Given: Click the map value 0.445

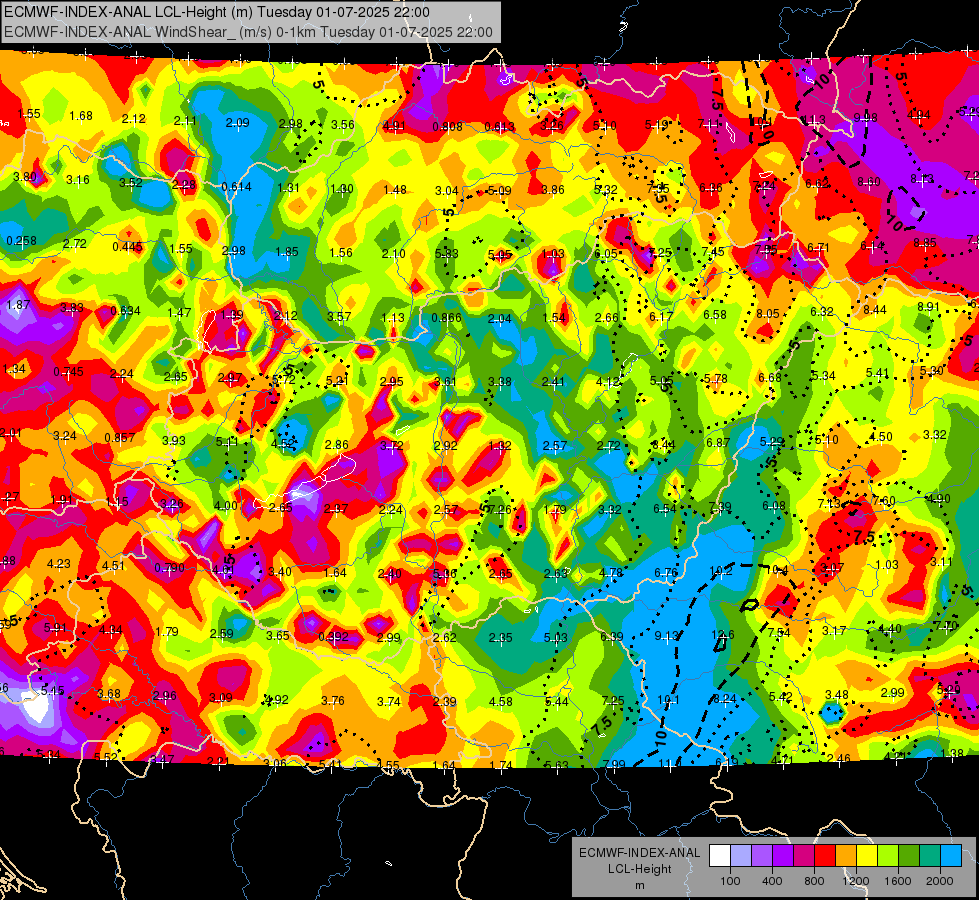Looking at the screenshot, I should point(127,247).
